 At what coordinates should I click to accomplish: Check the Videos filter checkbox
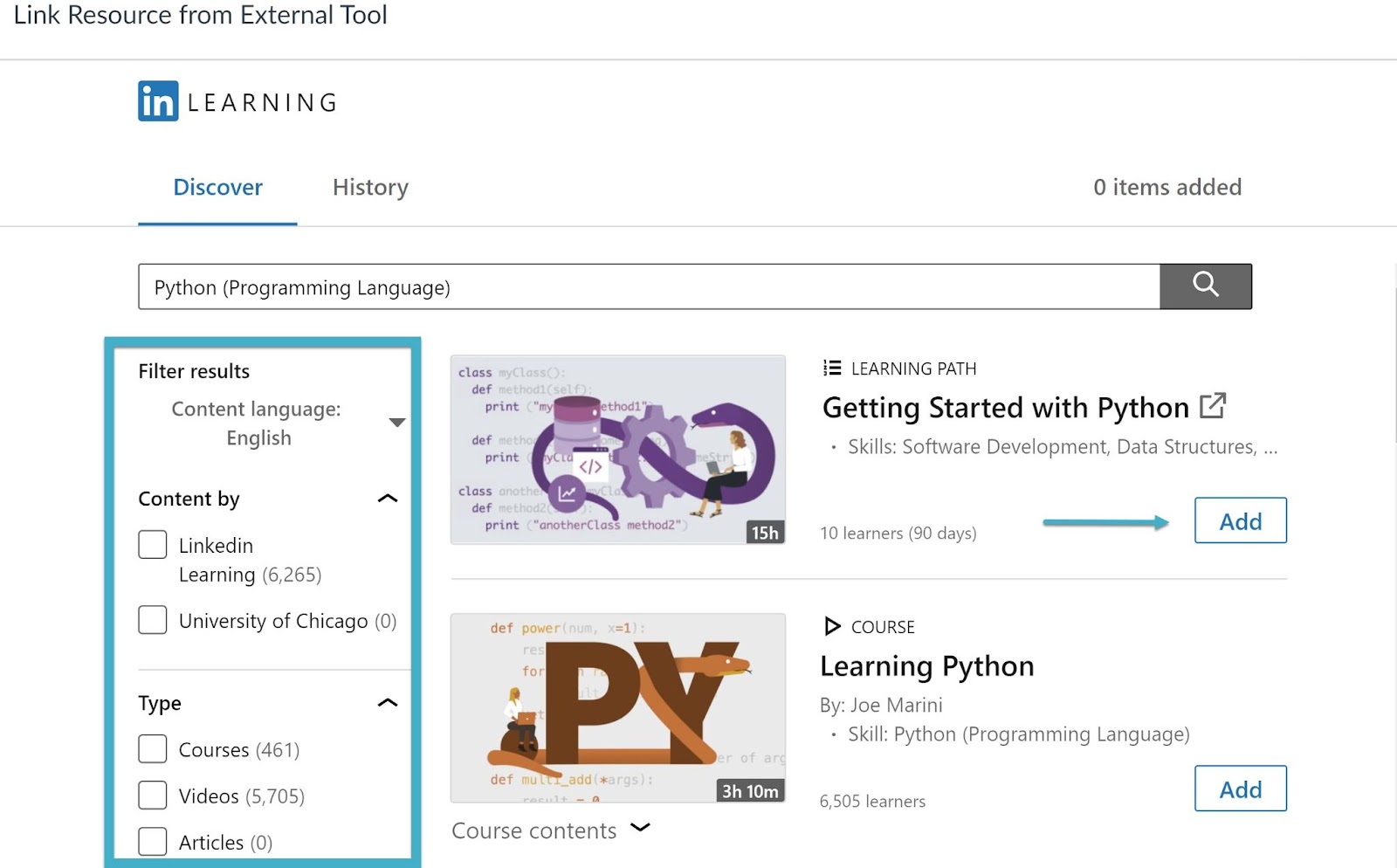(x=152, y=795)
